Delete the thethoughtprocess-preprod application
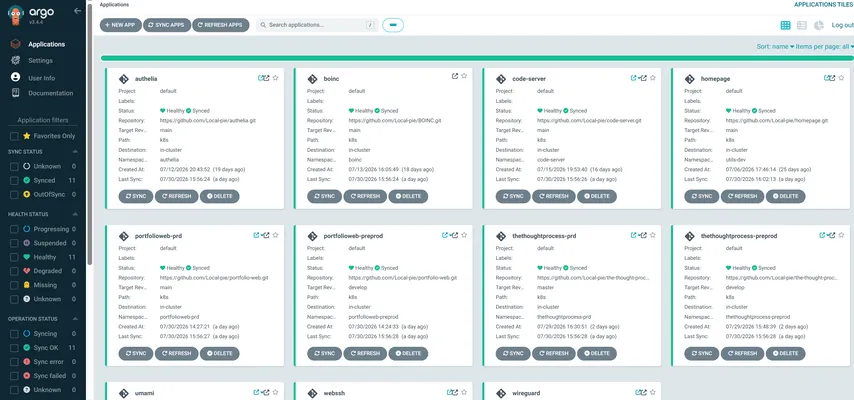Screen dimensions: 854x400 786,353
